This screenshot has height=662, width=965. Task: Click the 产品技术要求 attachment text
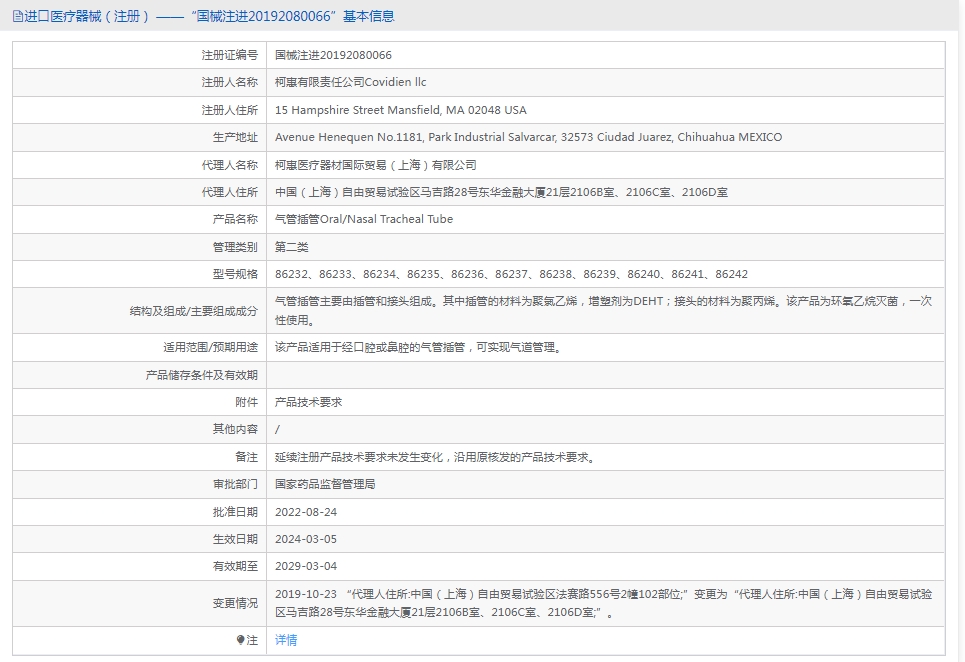[x=308, y=402]
